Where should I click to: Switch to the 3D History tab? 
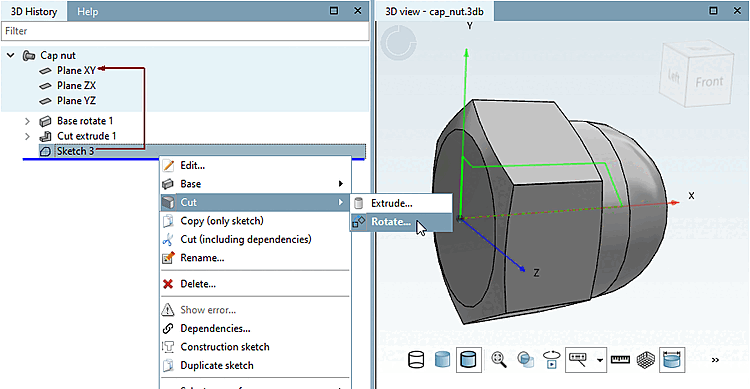[x=33, y=11]
